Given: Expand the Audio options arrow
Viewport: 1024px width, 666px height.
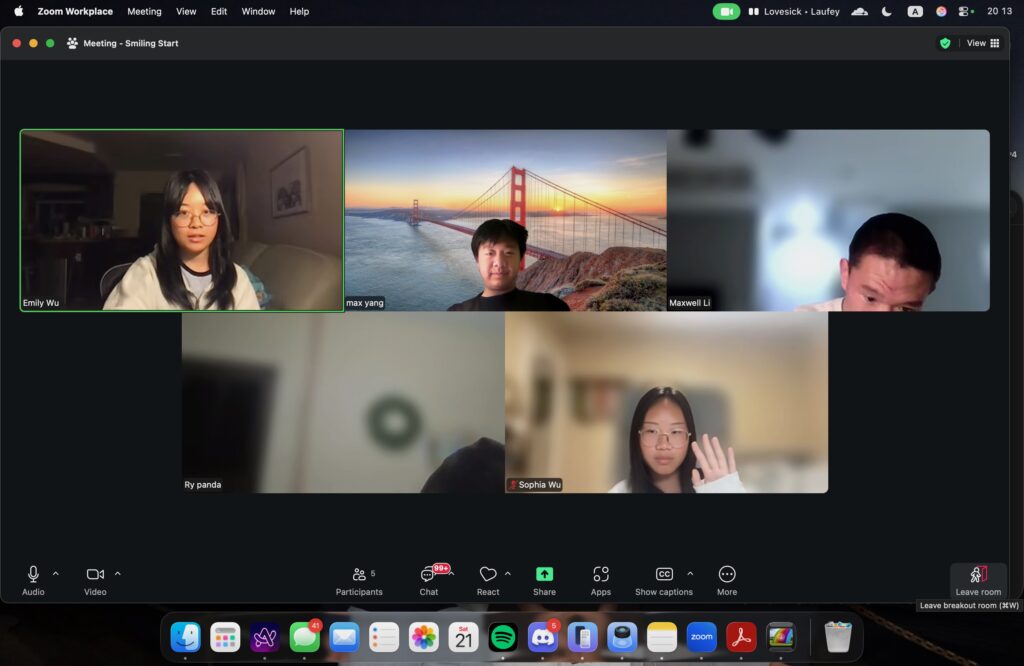Looking at the screenshot, I should pyautogui.click(x=56, y=574).
